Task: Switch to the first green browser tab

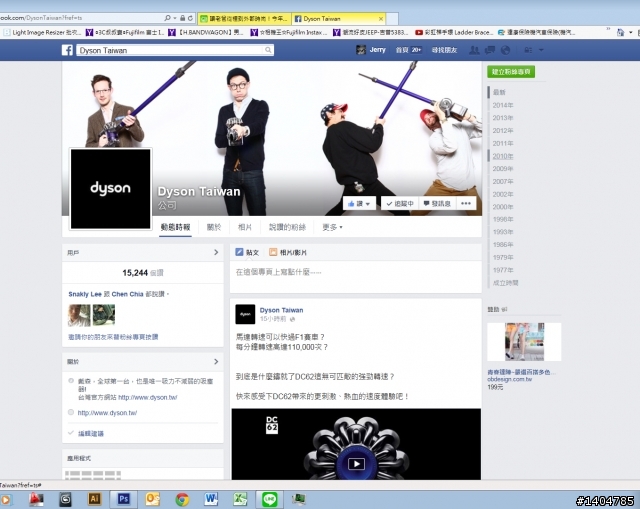Action: coord(244,19)
